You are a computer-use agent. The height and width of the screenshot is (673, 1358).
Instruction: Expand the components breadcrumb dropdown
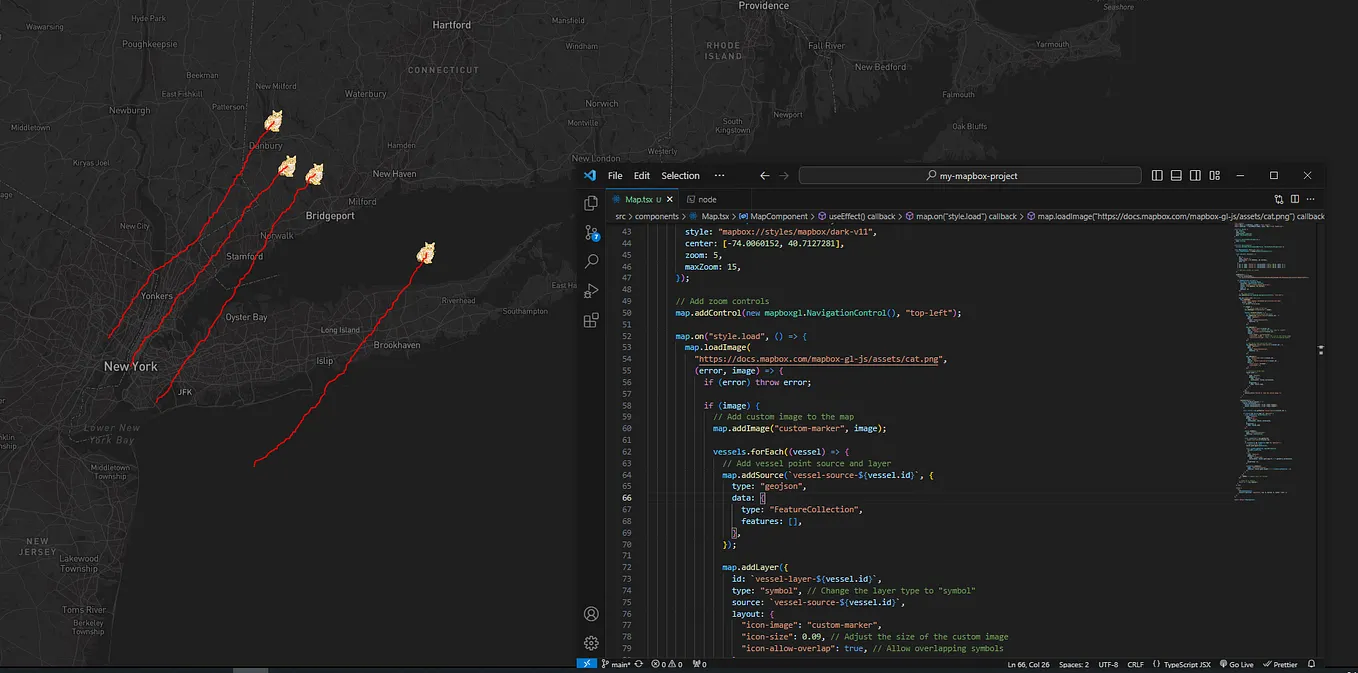(x=655, y=215)
